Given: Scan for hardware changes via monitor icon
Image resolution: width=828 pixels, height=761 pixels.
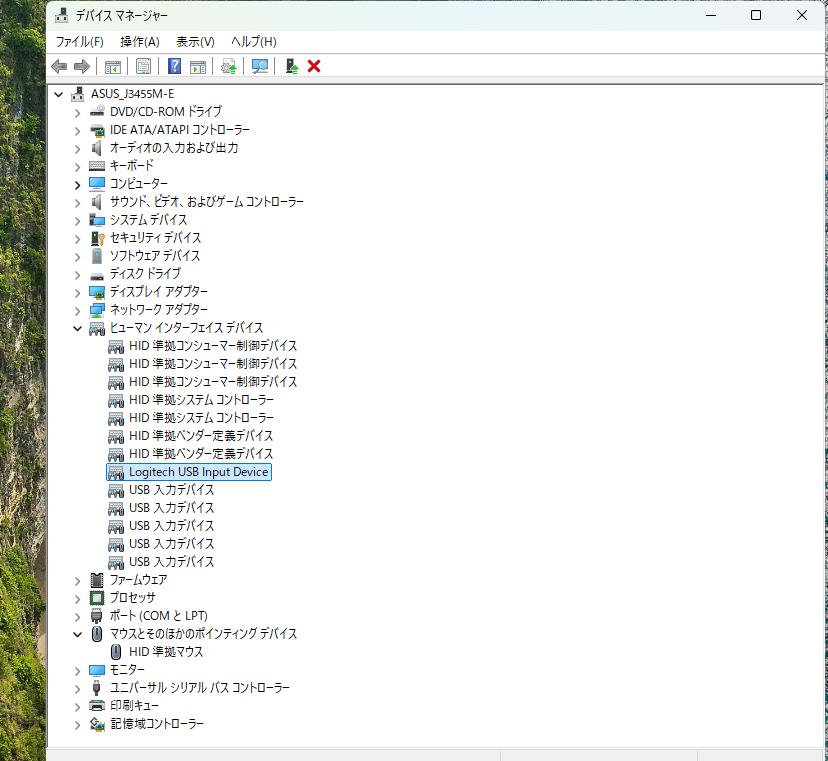Looking at the screenshot, I should click(260, 67).
